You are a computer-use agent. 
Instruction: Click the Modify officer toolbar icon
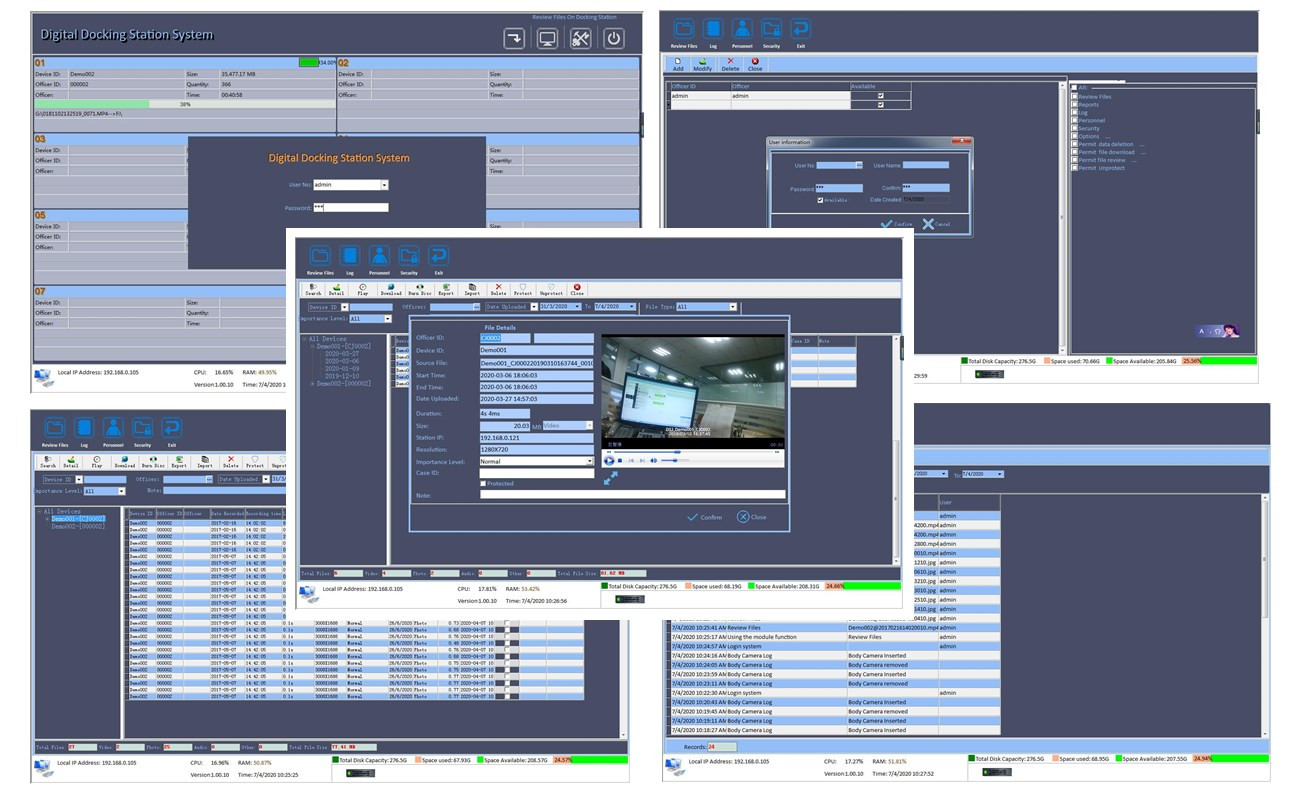703,64
